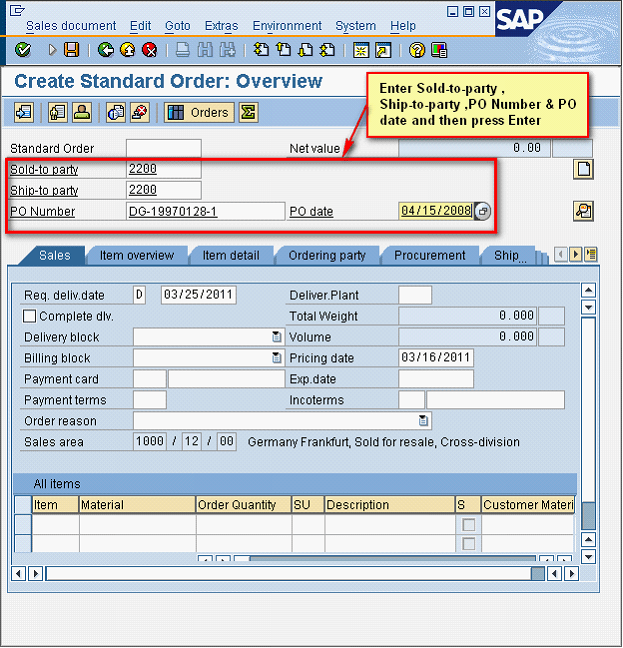Switch to the Item detail tab
623x648 pixels.
[x=231, y=255]
